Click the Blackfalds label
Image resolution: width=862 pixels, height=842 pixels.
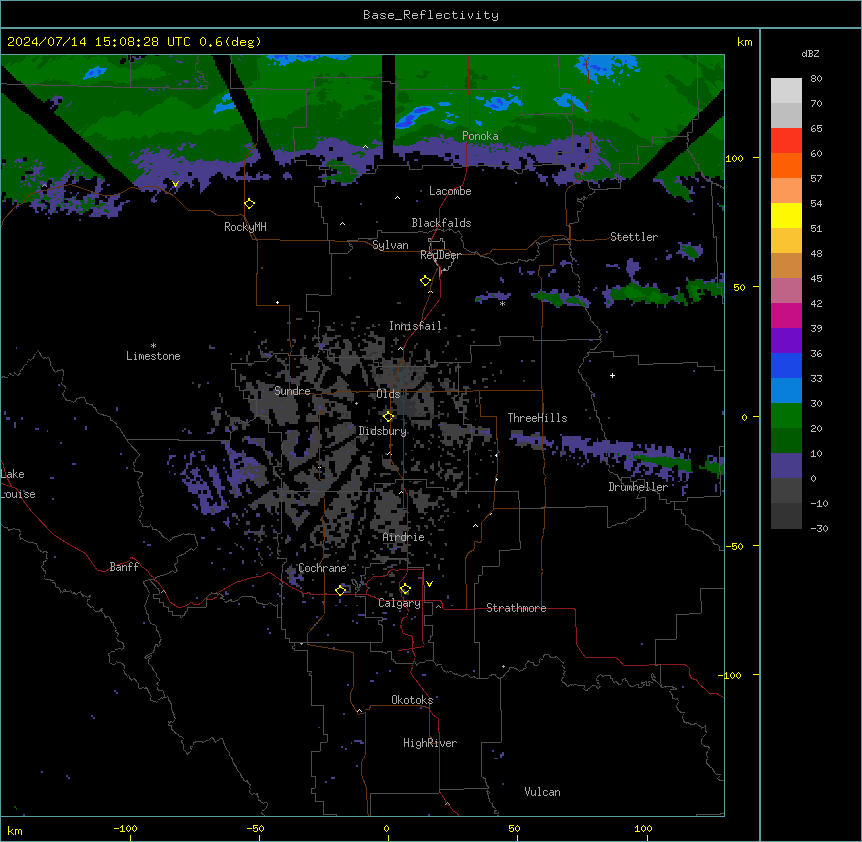coord(441,223)
